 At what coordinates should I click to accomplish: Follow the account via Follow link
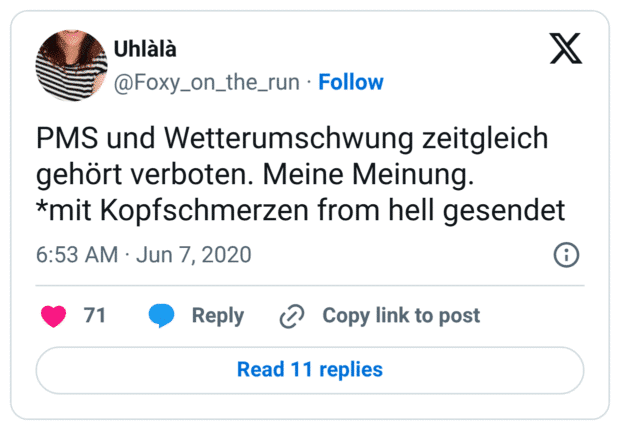pos(351,82)
